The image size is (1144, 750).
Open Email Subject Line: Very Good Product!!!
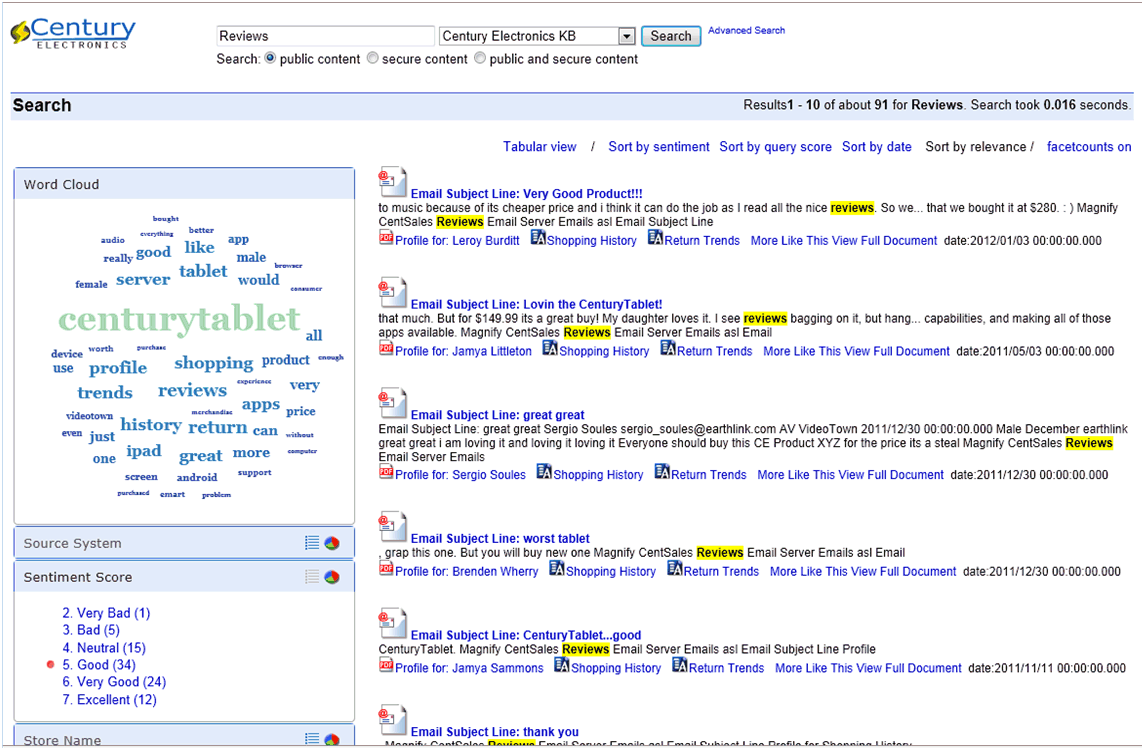click(527, 194)
